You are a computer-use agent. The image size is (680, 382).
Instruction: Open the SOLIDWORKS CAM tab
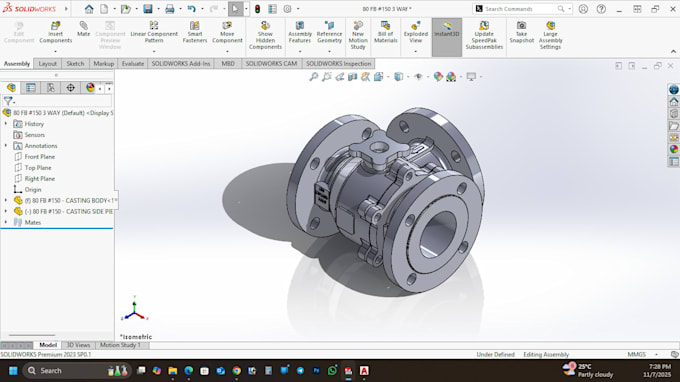271,64
